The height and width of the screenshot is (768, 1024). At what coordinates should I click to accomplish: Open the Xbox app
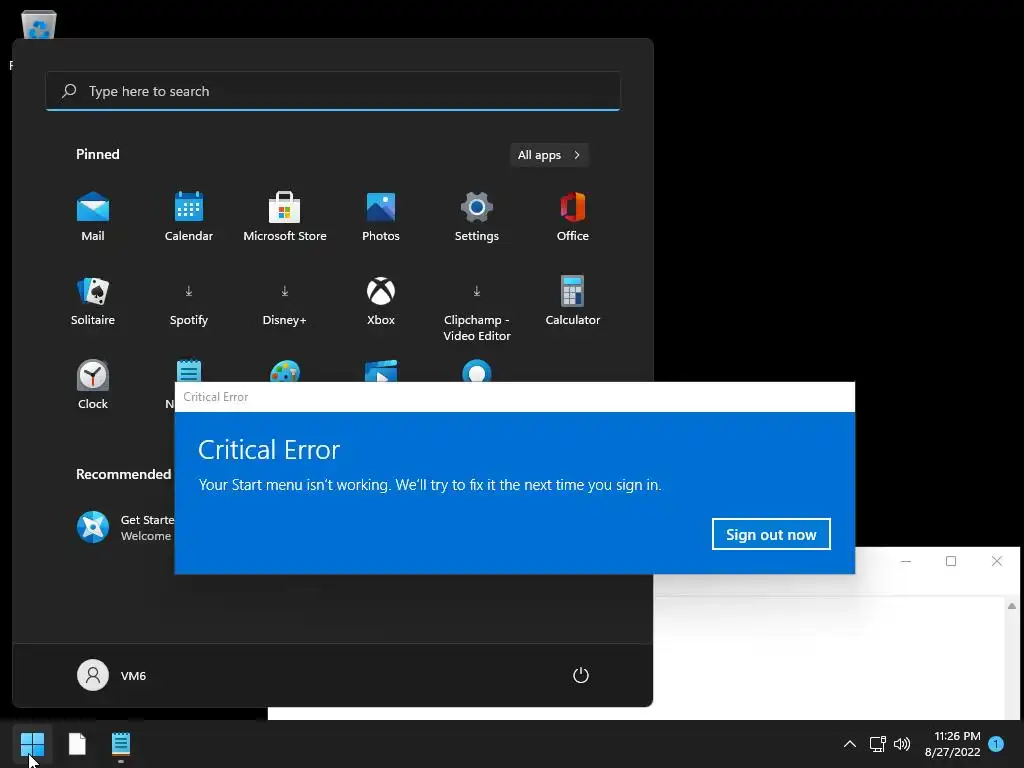click(x=381, y=301)
